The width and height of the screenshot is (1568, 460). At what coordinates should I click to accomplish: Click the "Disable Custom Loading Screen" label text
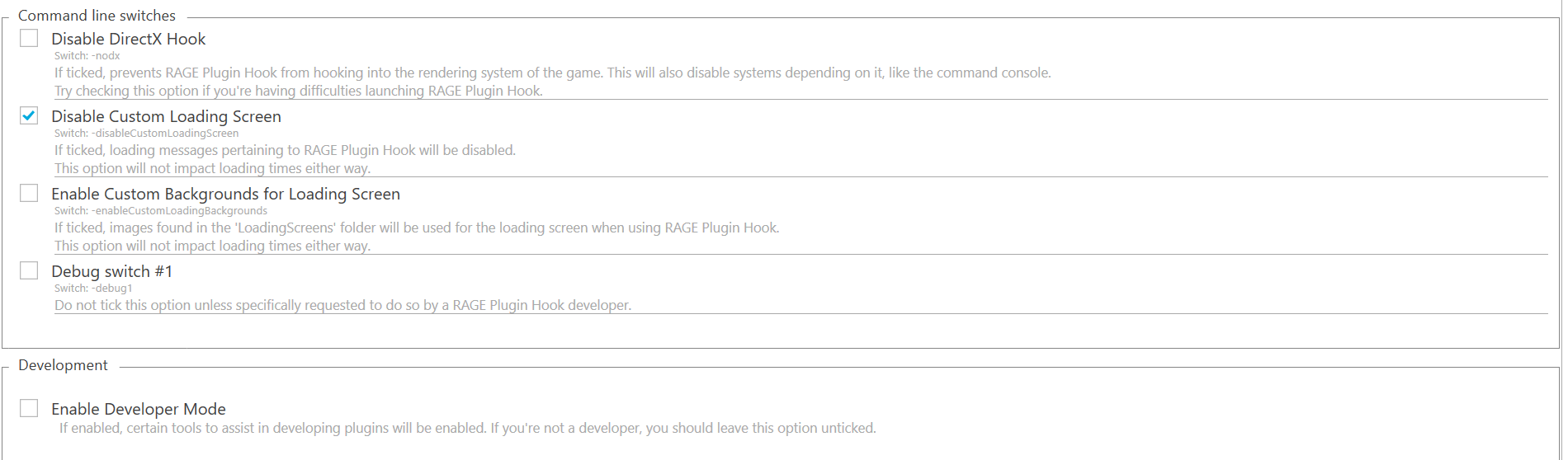166,116
